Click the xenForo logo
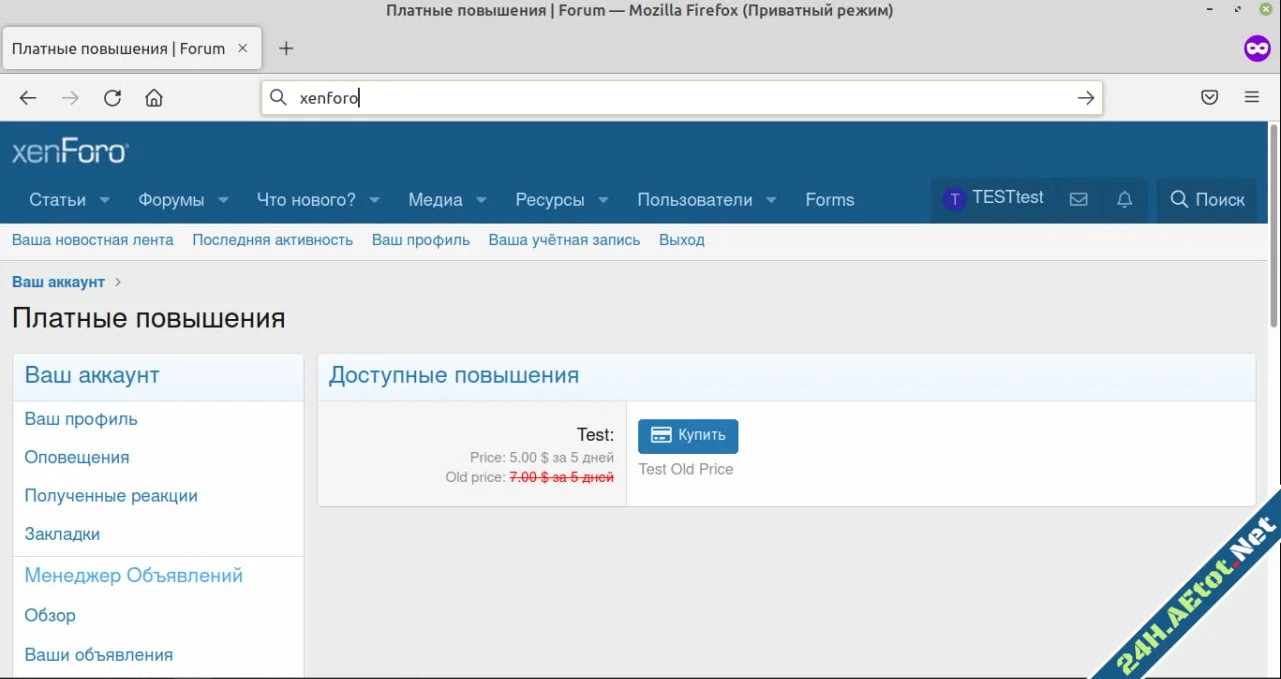The height and width of the screenshot is (679, 1281). click(x=69, y=150)
